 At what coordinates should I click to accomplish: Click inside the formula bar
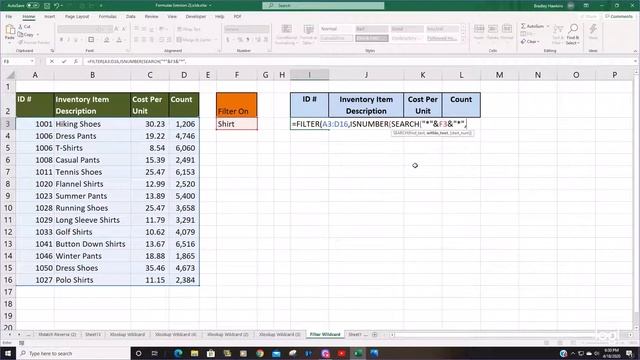point(359,61)
